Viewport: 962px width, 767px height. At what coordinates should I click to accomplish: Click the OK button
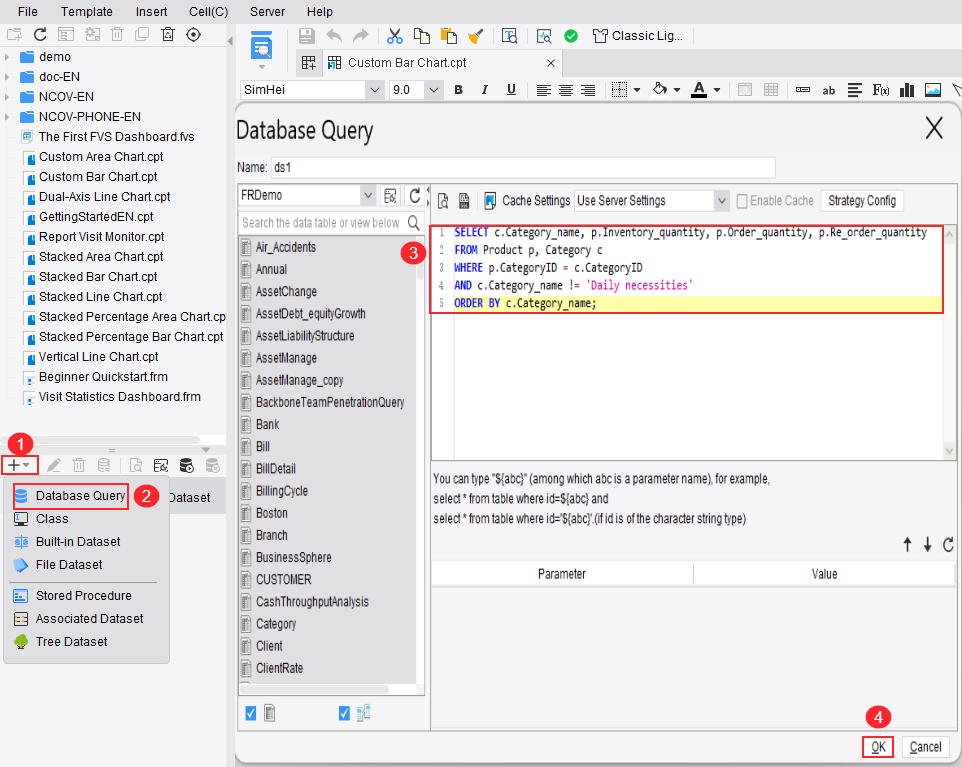(878, 747)
